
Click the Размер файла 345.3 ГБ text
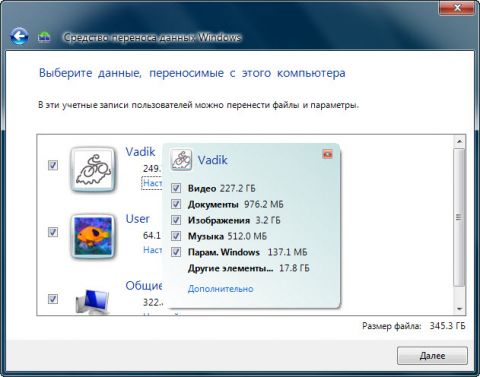click(x=414, y=326)
